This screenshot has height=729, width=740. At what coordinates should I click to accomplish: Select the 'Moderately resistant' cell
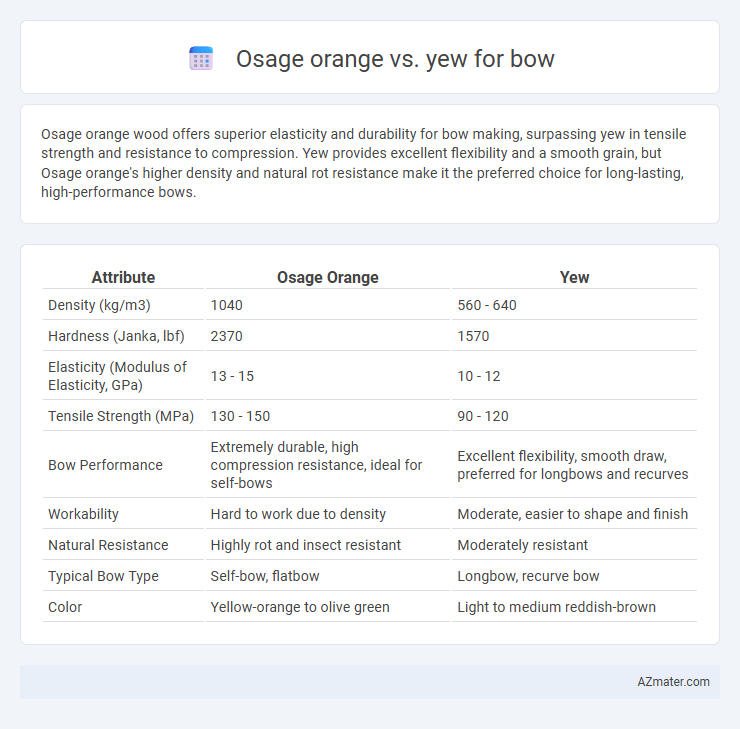[x=522, y=545]
